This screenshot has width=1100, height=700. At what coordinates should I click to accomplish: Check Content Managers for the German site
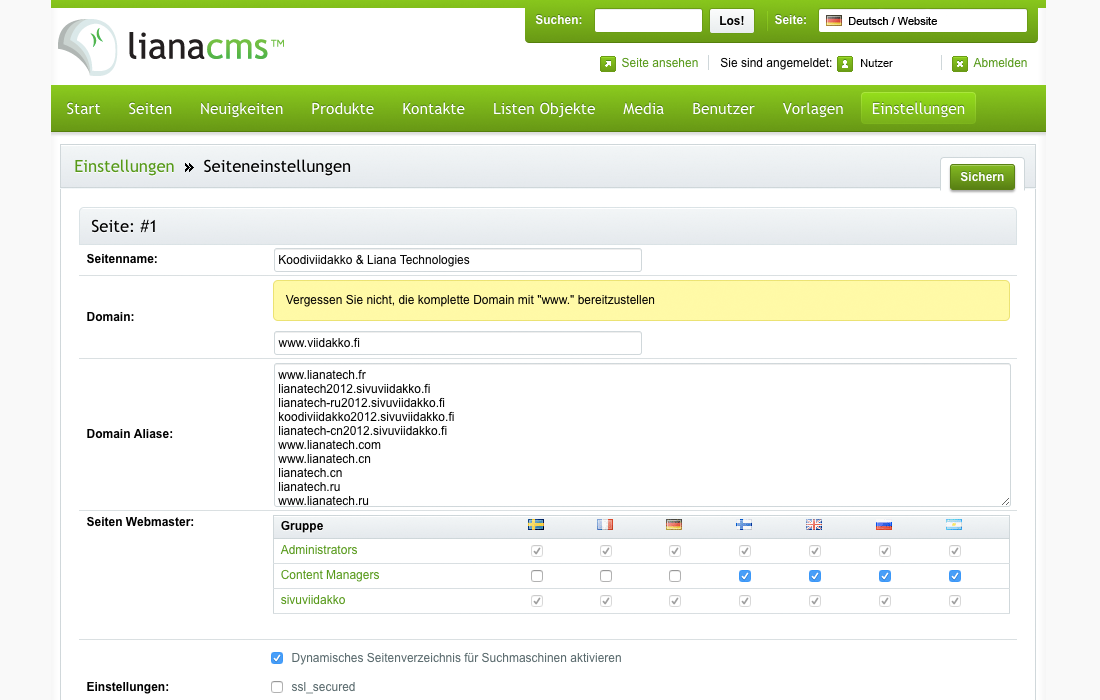675,576
